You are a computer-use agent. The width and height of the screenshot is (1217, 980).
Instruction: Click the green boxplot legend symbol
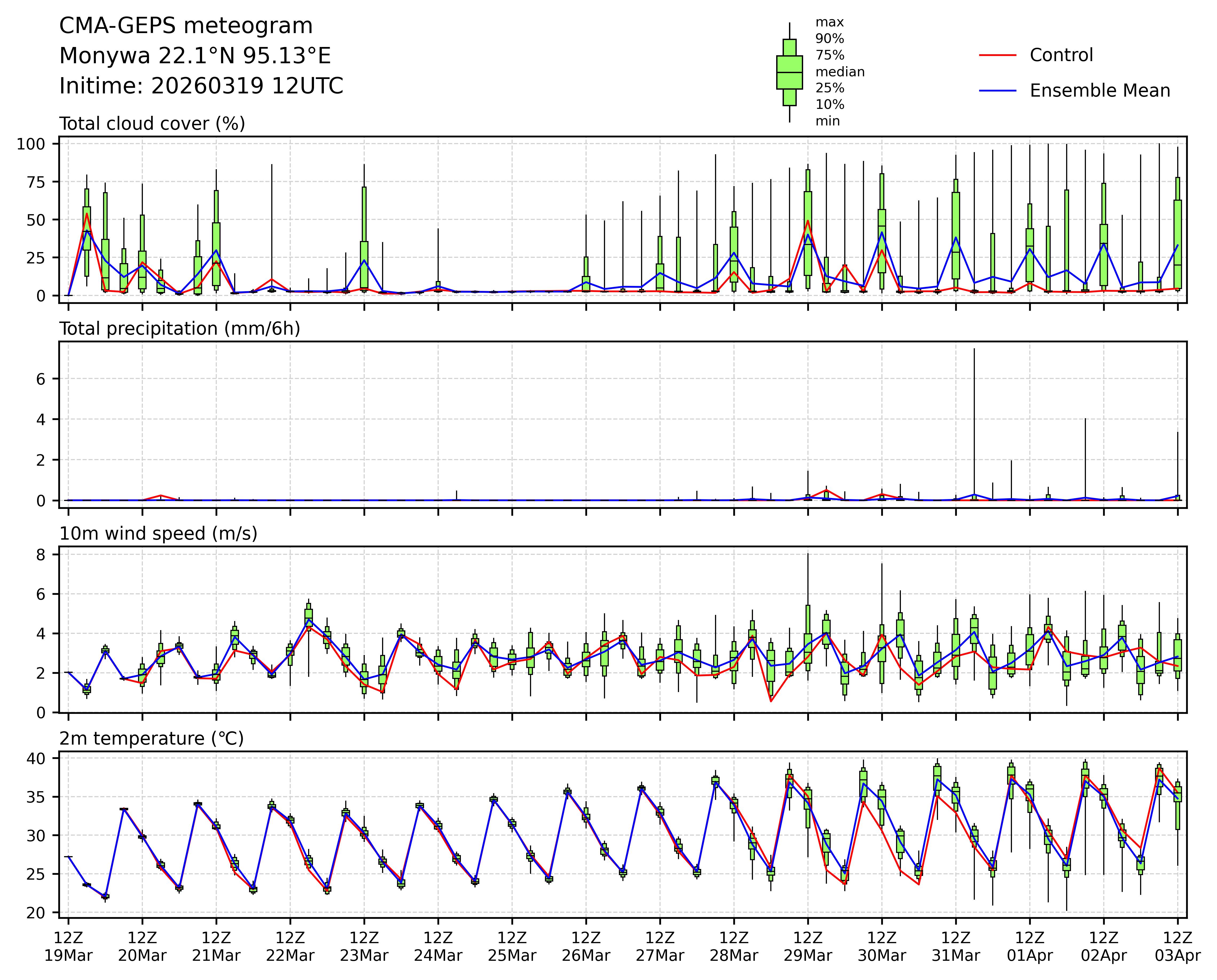coord(789,72)
